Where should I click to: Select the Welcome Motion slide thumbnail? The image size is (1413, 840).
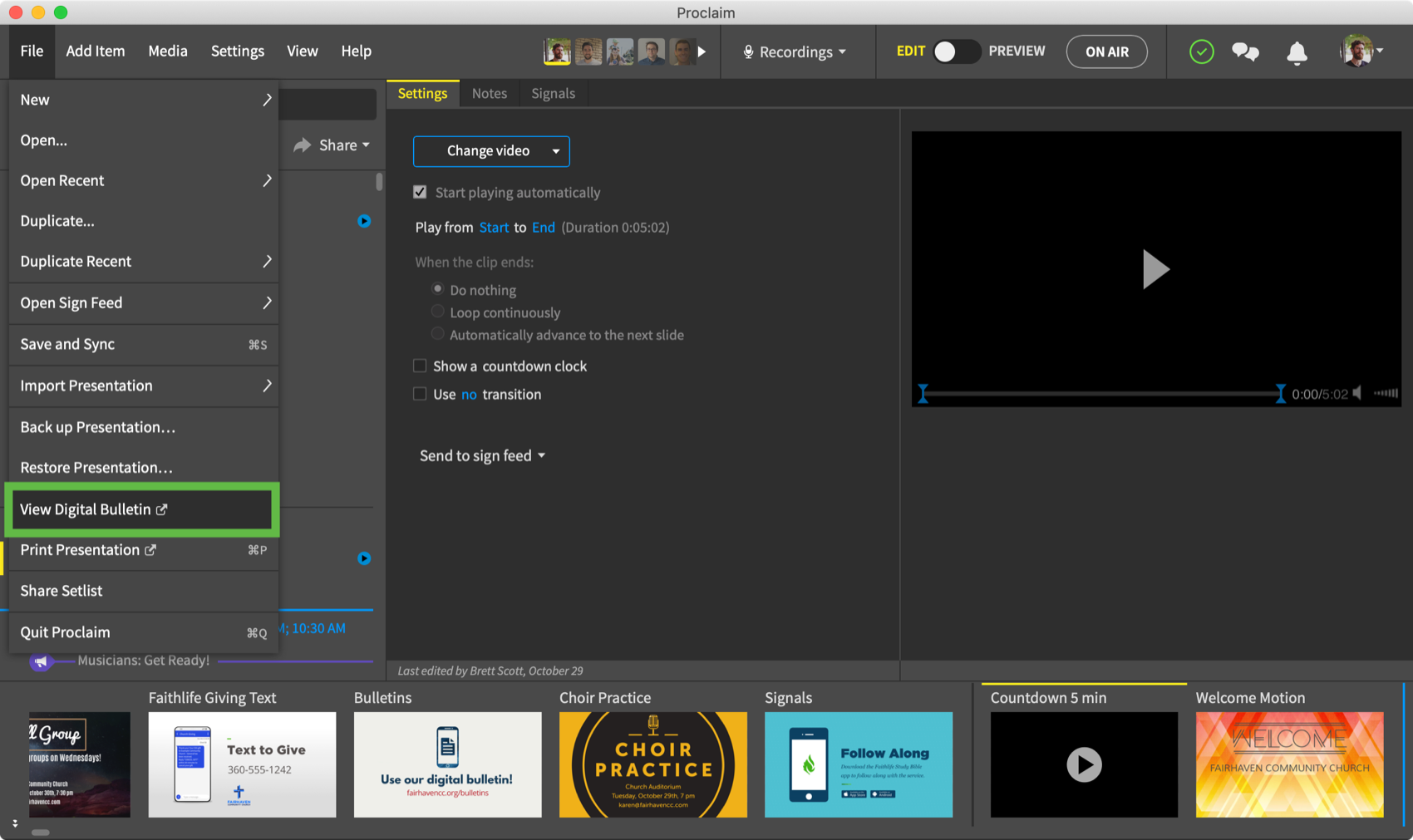(x=1290, y=764)
